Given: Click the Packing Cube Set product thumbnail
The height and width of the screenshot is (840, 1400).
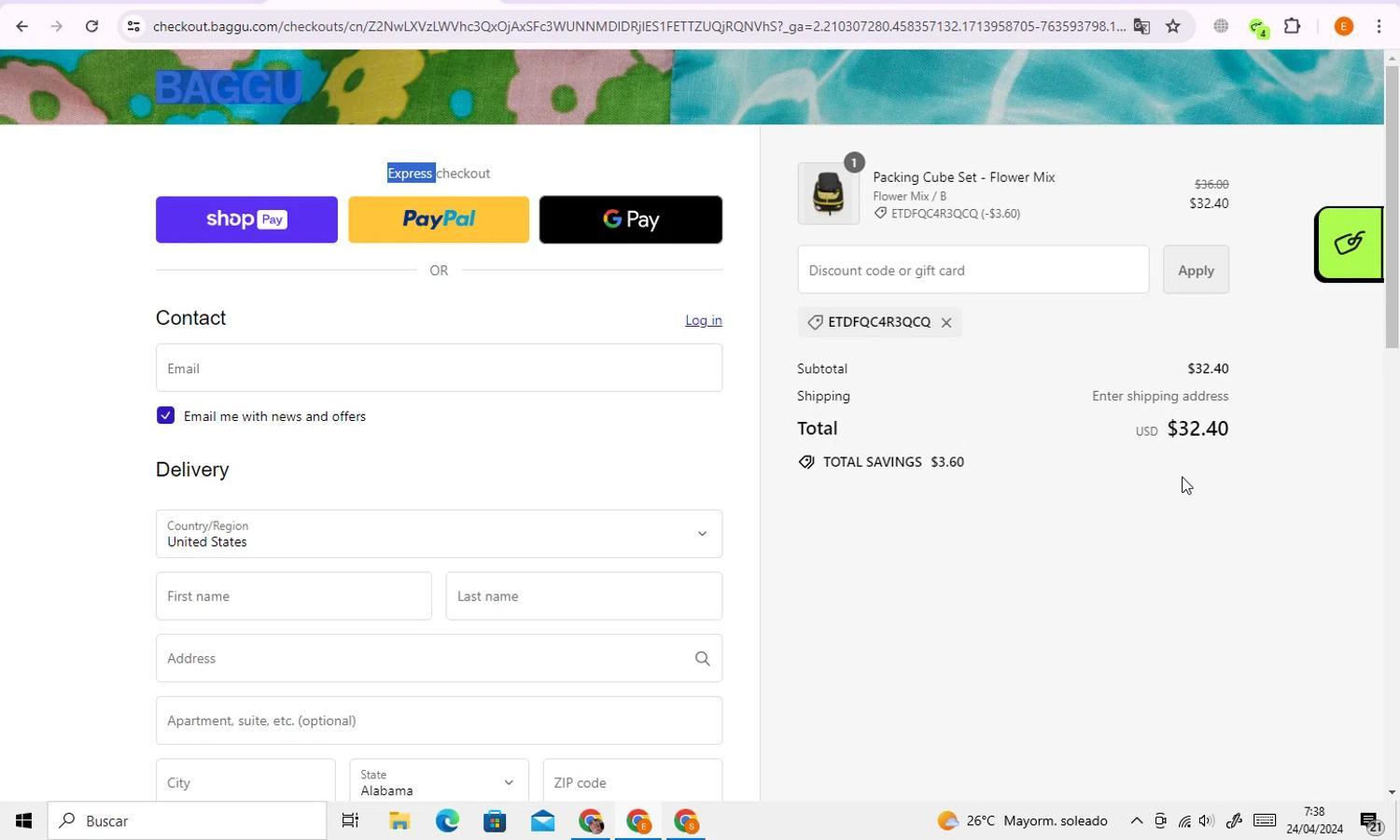Looking at the screenshot, I should [829, 194].
